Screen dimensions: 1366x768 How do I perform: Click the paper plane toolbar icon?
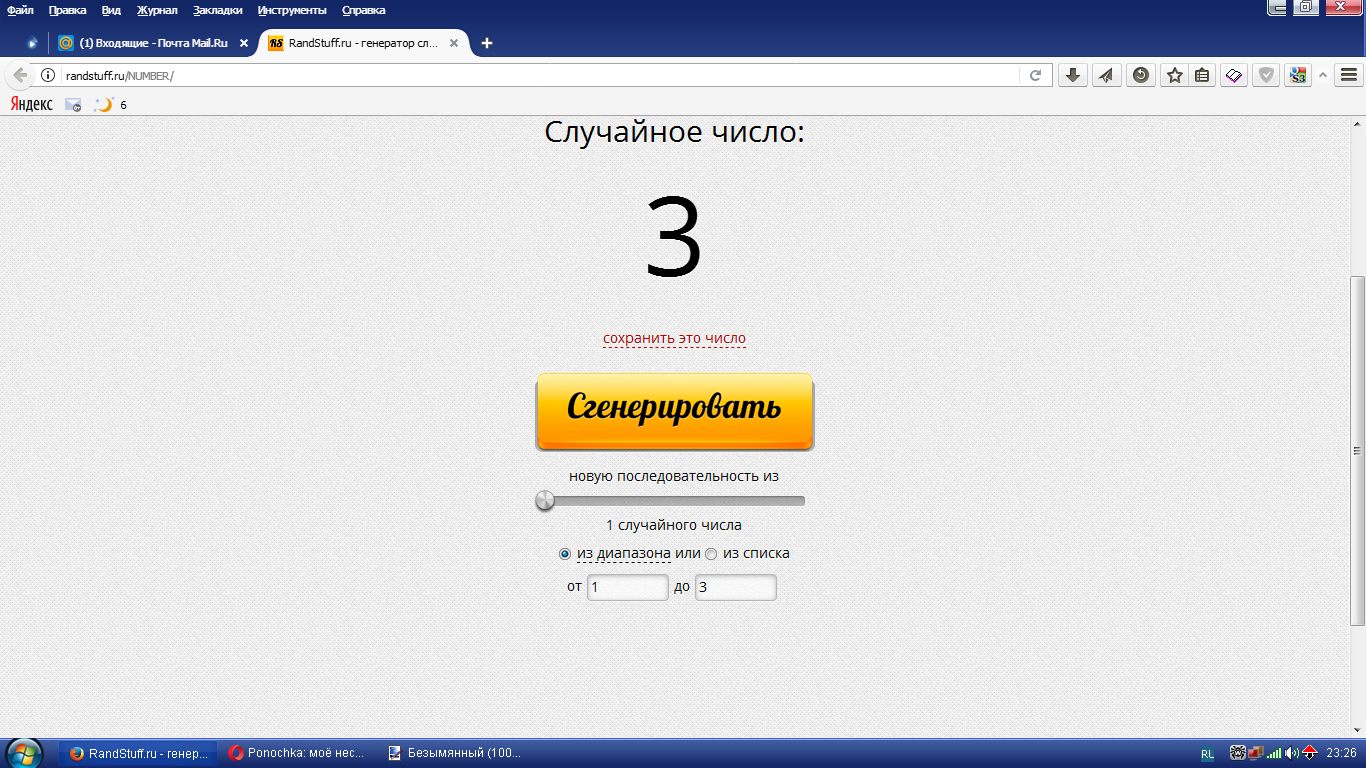(1107, 75)
